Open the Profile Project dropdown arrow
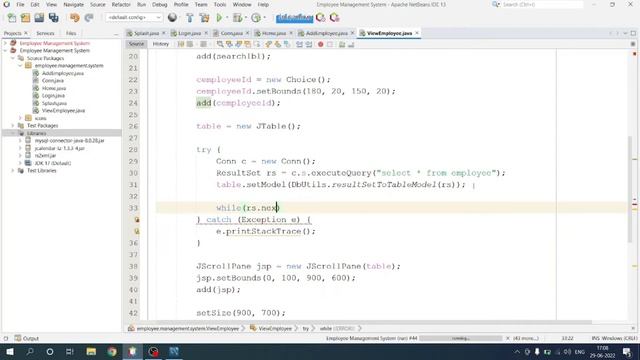The width and height of the screenshot is (640, 360). (264, 18)
